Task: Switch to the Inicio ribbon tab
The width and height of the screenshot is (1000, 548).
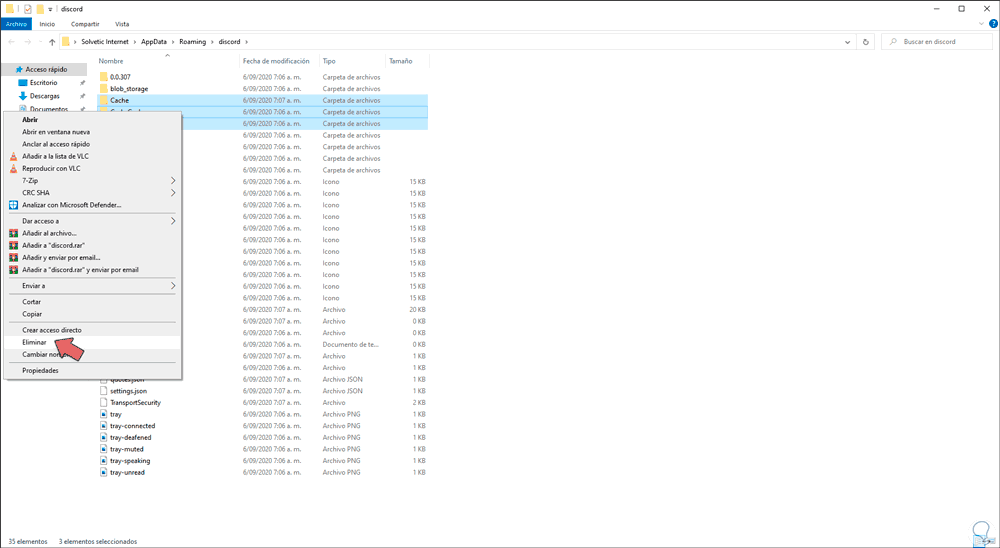Action: click(47, 24)
